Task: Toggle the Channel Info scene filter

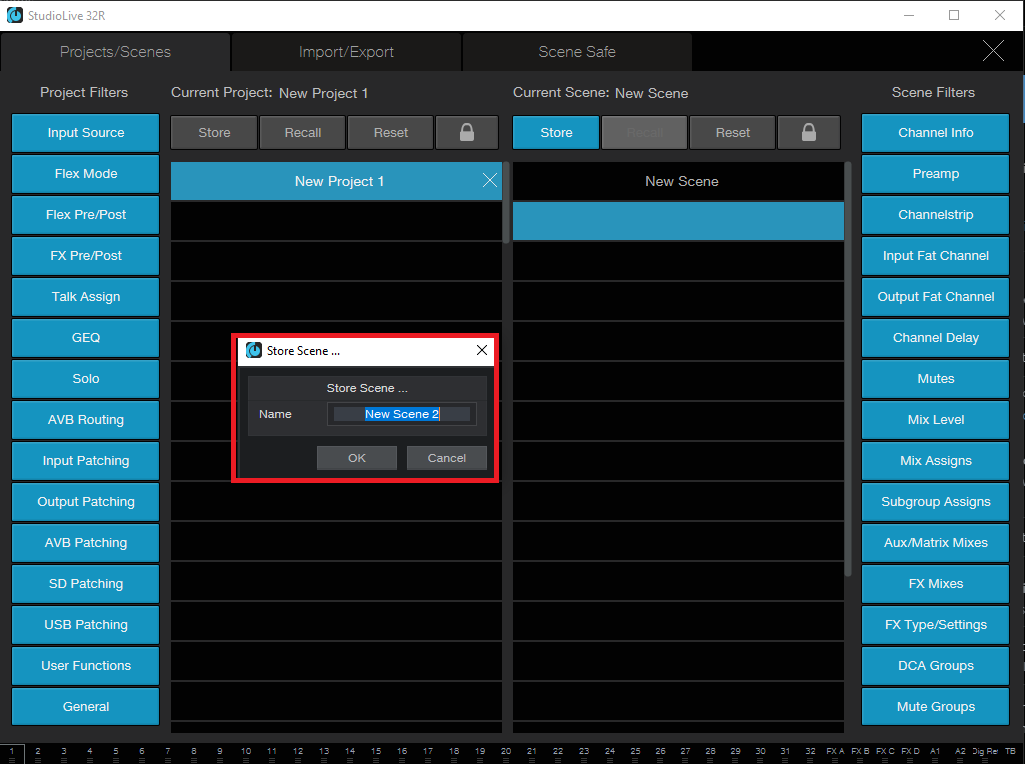Action: pos(935,133)
